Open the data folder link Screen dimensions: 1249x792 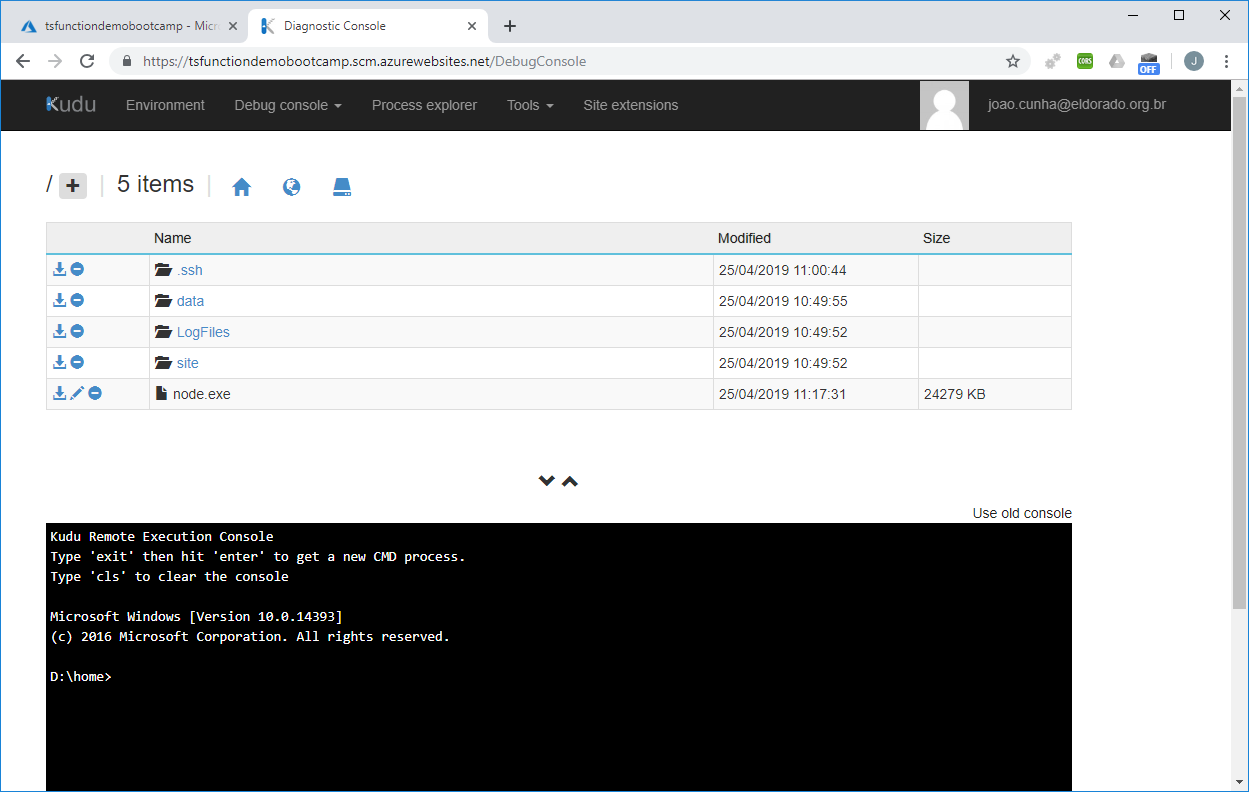(x=190, y=301)
